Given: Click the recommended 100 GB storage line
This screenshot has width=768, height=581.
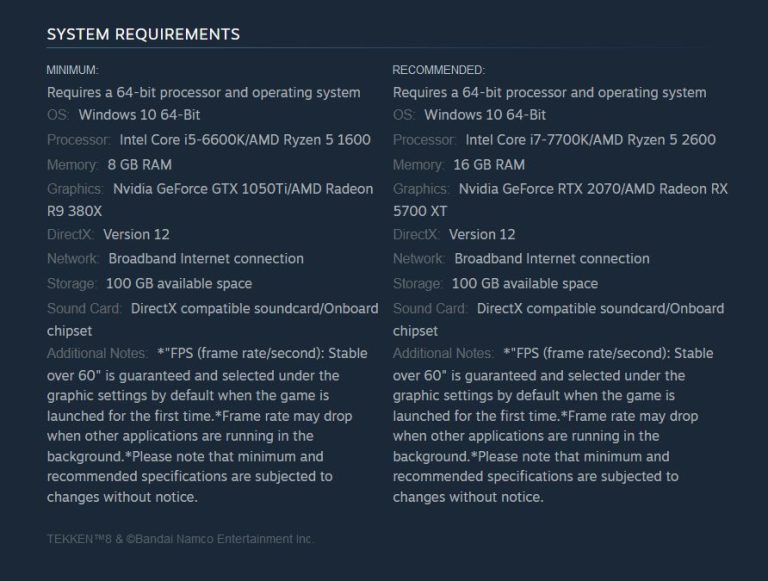Looking at the screenshot, I should 495,283.
